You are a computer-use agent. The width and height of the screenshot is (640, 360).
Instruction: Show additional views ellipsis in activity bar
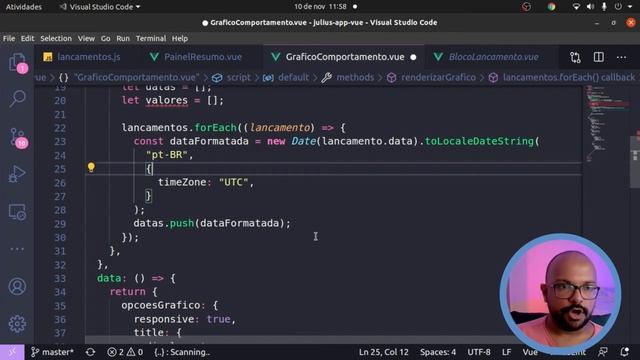point(17,249)
